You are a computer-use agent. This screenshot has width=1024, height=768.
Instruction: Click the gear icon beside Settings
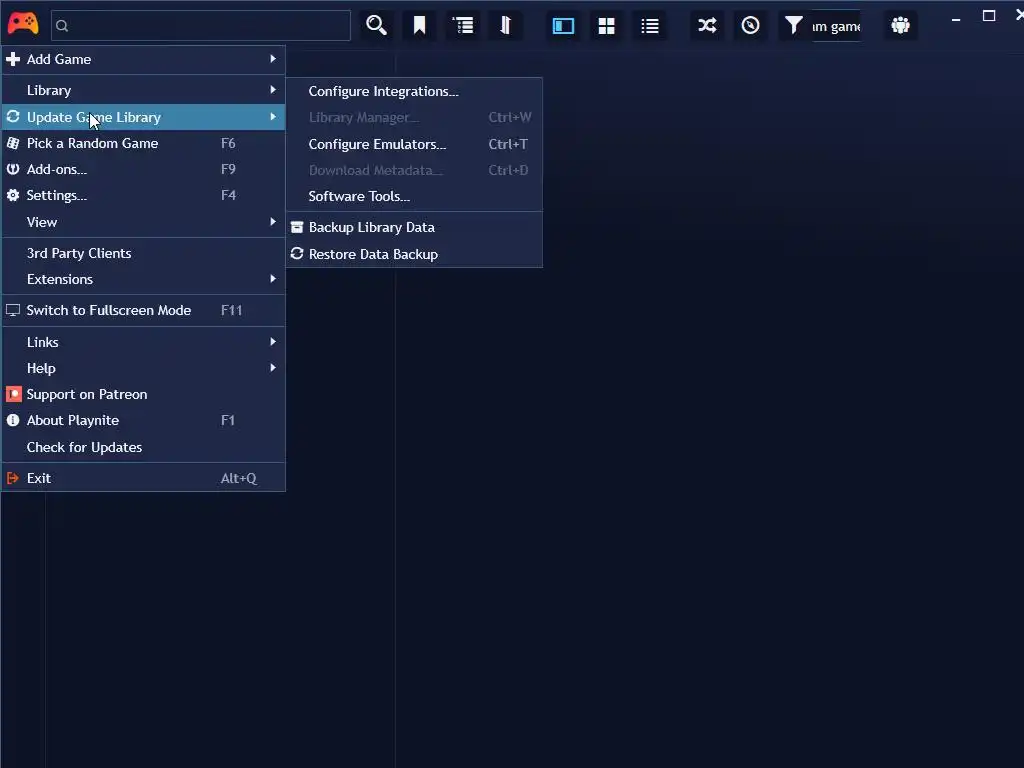tap(13, 195)
